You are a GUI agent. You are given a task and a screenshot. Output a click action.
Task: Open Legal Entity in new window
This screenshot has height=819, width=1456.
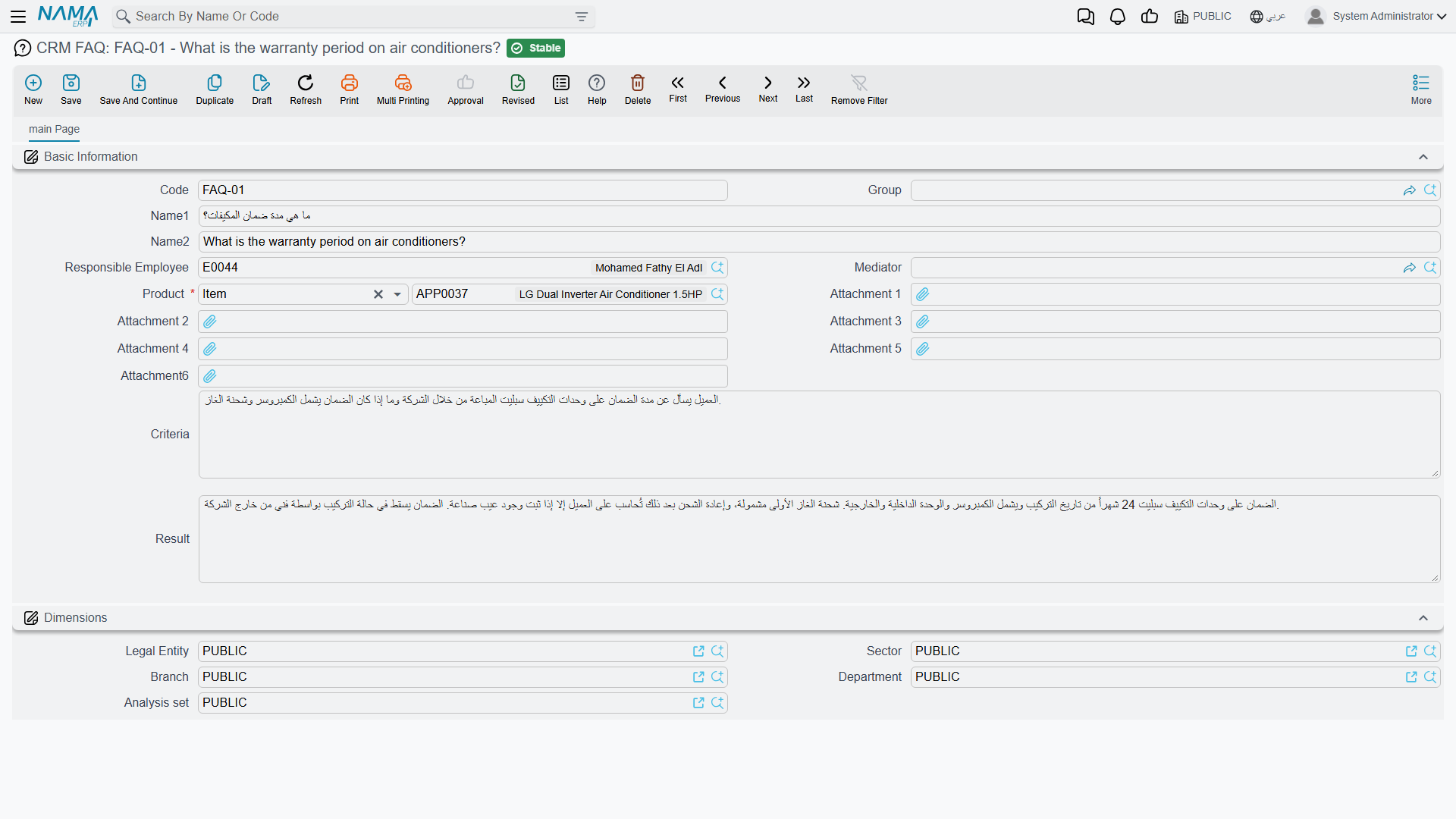click(x=698, y=651)
